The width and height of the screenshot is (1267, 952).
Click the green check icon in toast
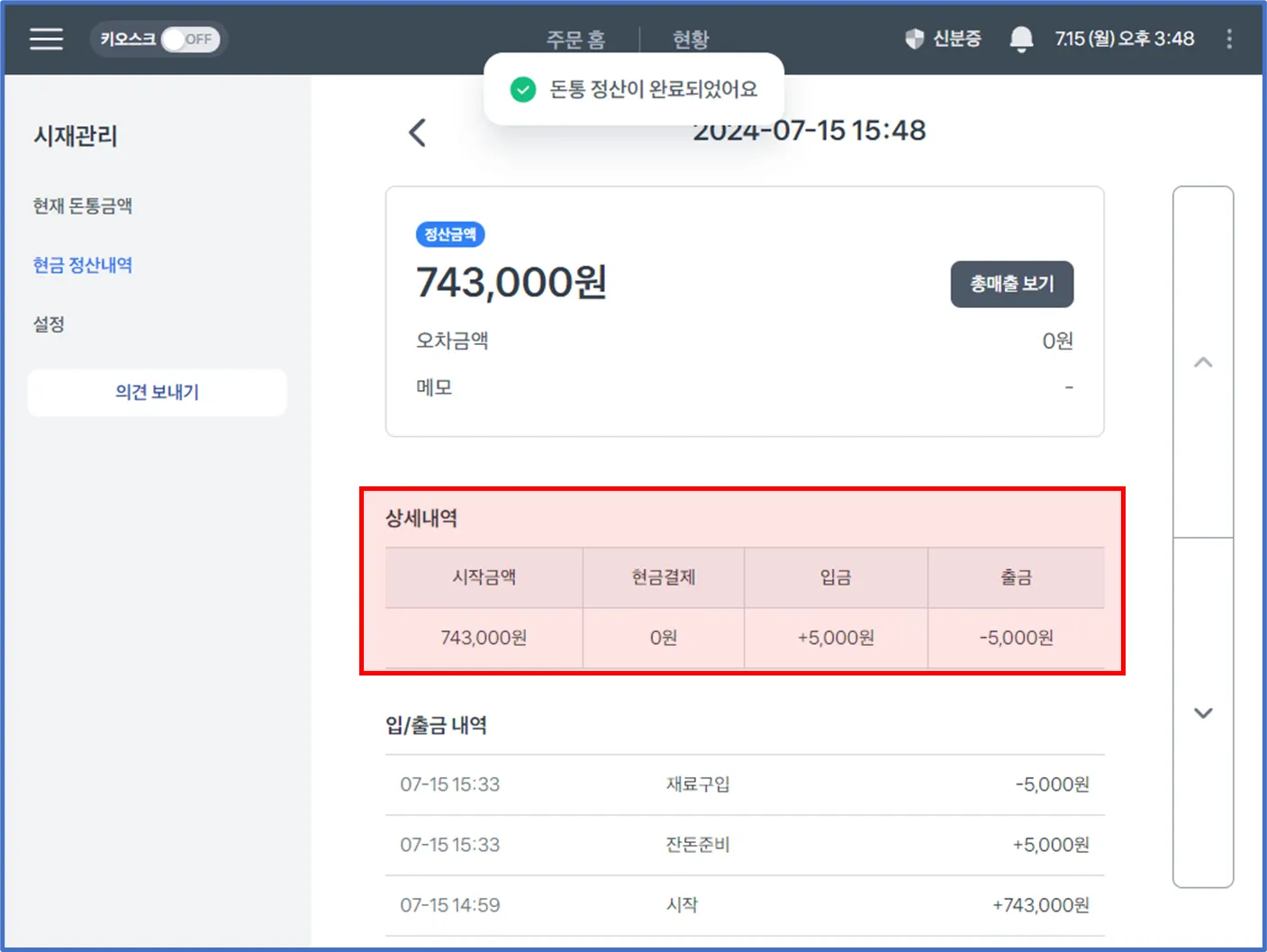[523, 89]
